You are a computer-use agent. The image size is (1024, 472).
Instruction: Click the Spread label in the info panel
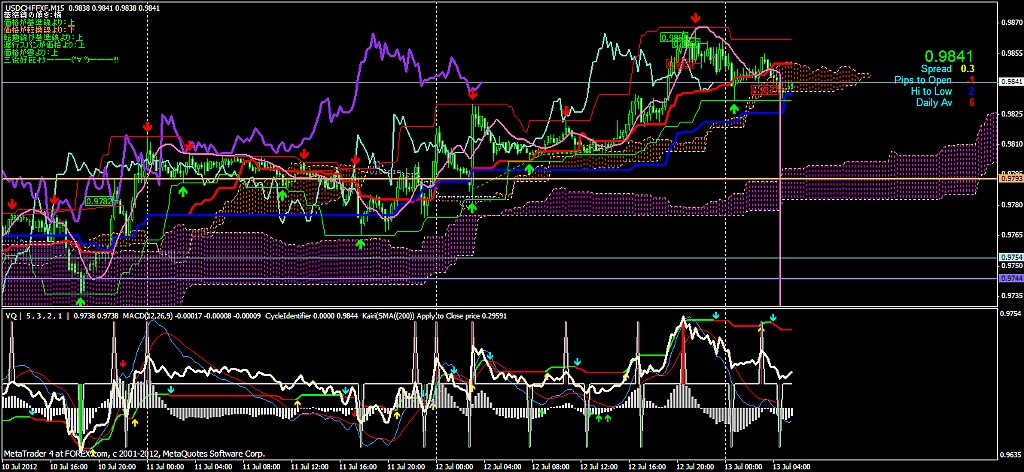[x=937, y=68]
